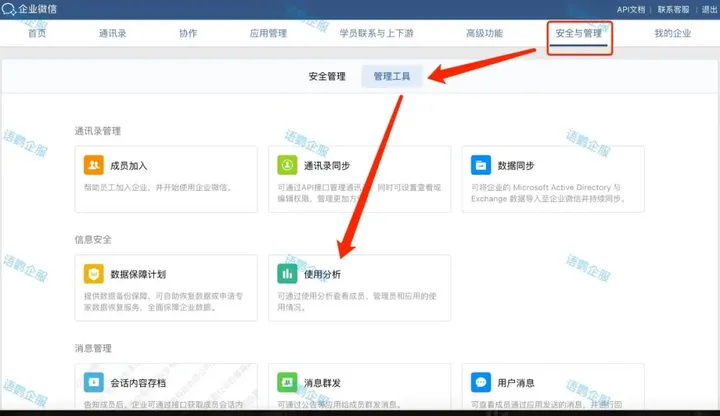Screen dimensions: 720x416
Task: Click the orange 成员加入 icon
Action: [92, 165]
